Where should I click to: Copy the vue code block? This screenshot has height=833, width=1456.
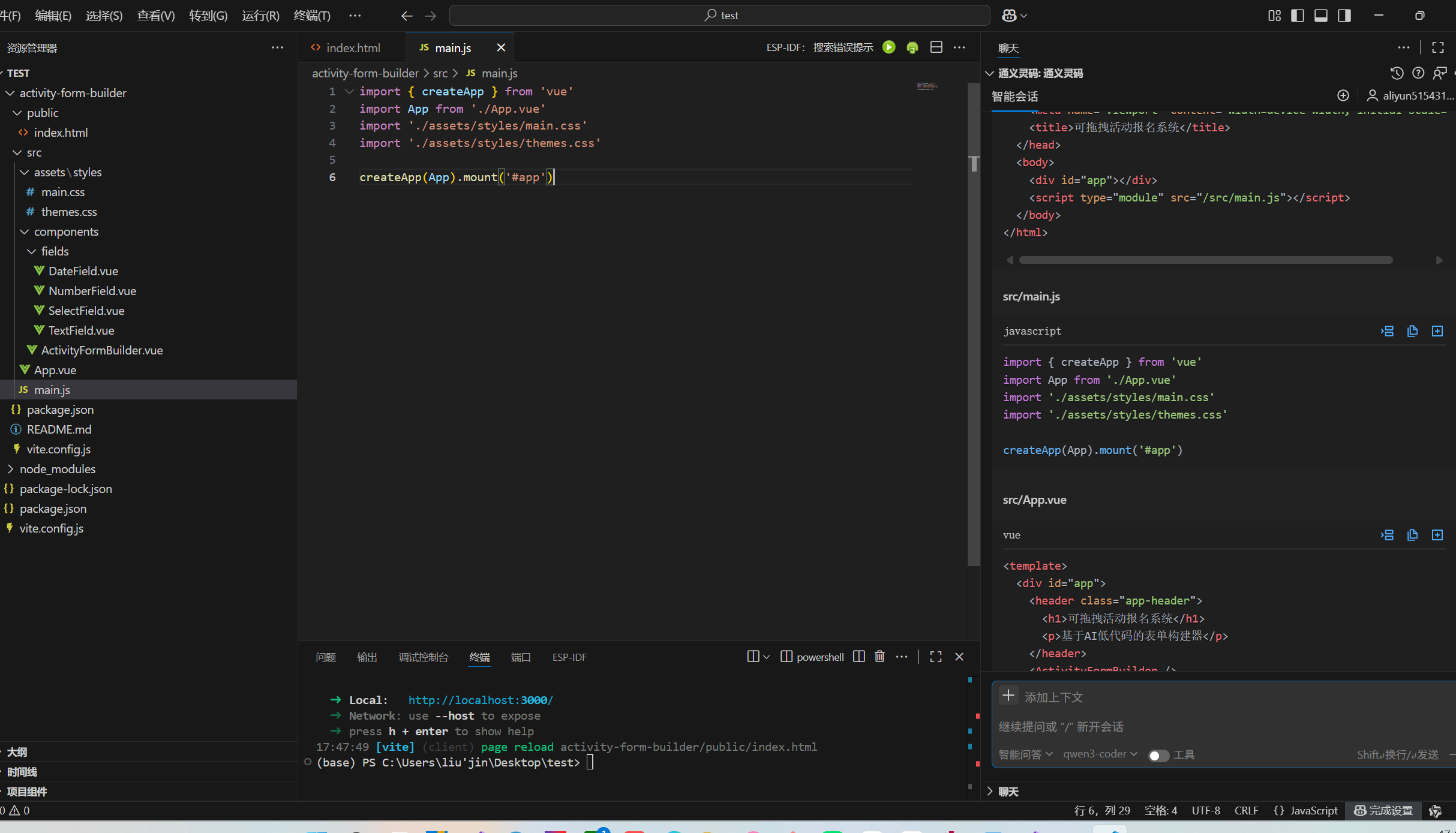pyautogui.click(x=1412, y=535)
